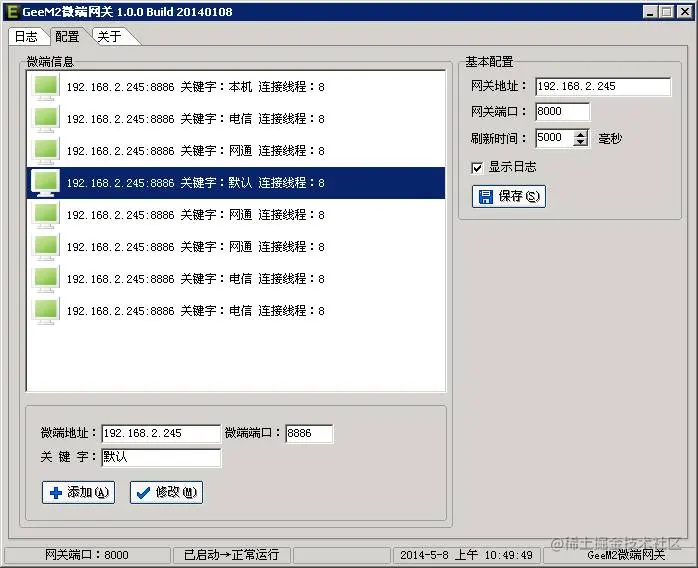Click status bar label GeeM2微端网关
Image resolution: width=698 pixels, height=568 pixels.
click(626, 555)
